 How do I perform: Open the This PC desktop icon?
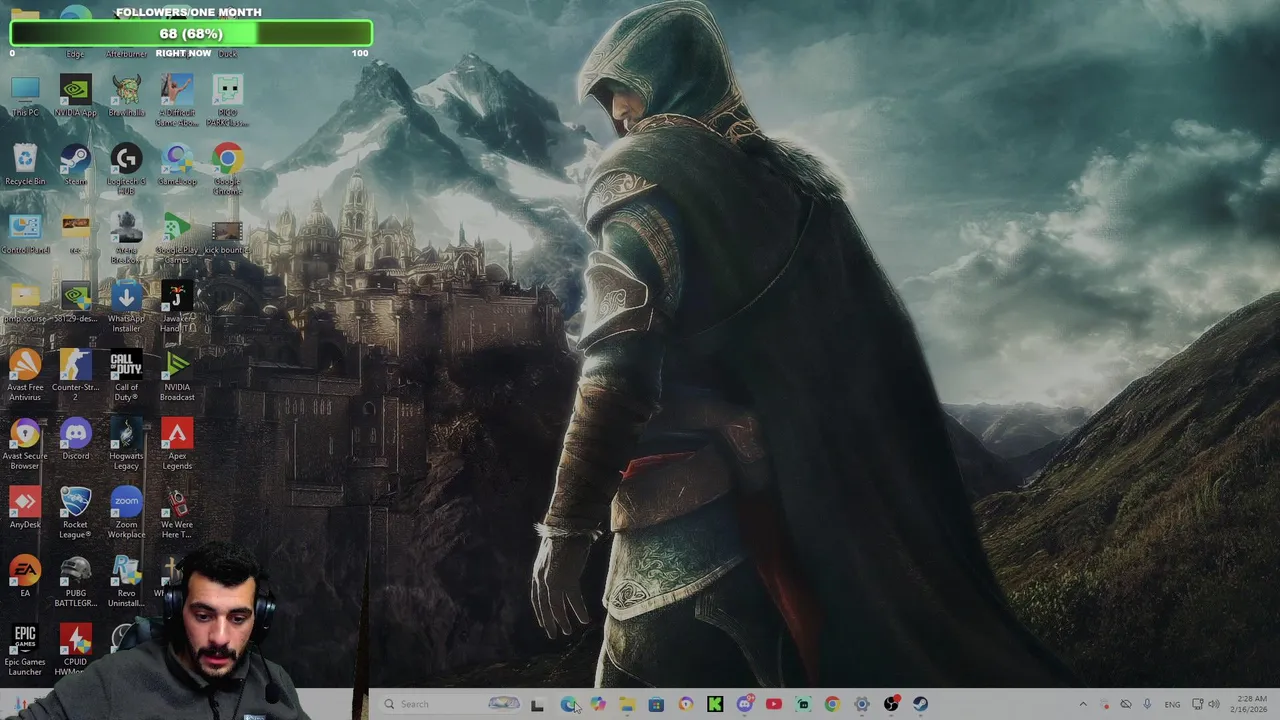pyautogui.click(x=25, y=96)
